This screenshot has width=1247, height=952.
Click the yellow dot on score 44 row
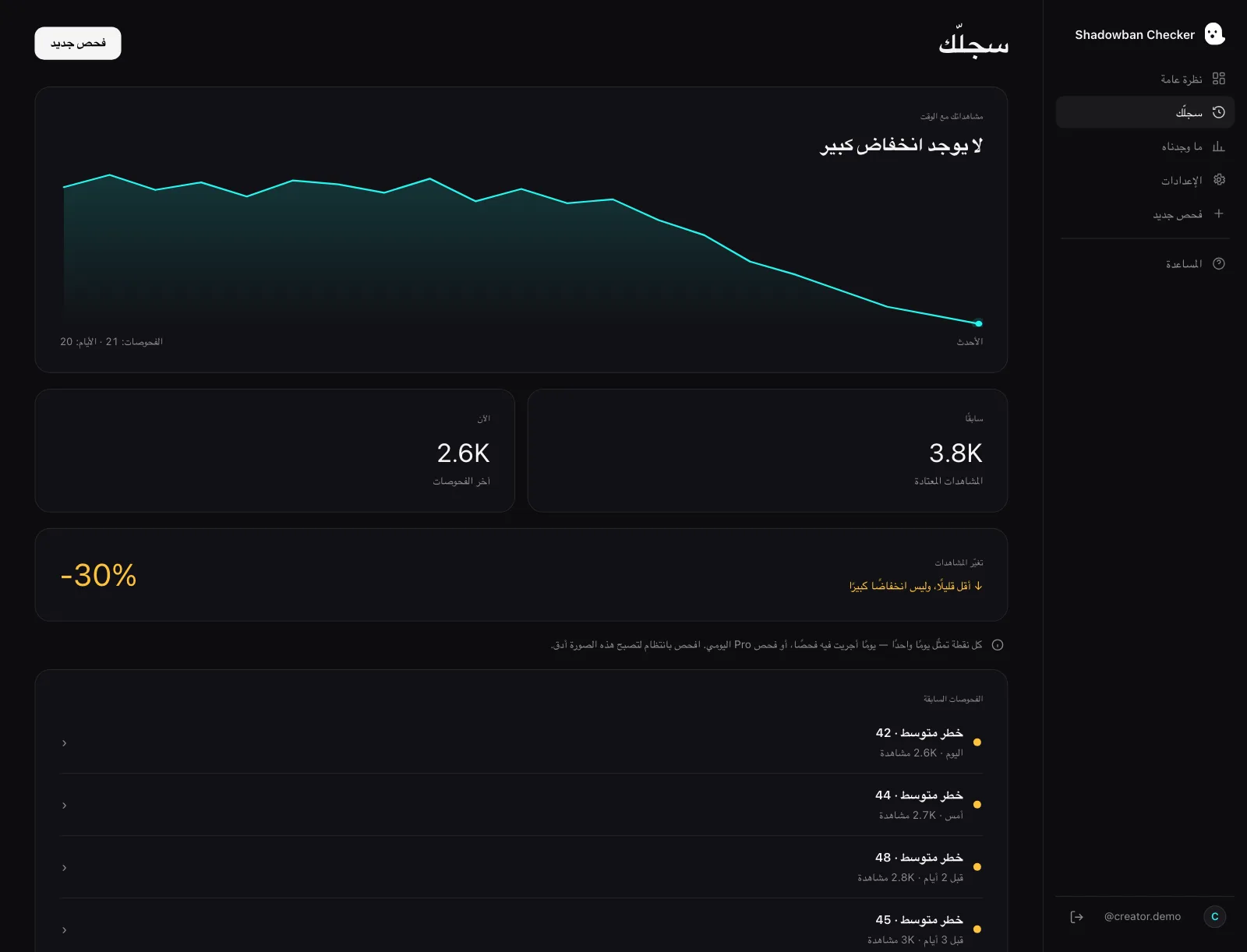(977, 805)
